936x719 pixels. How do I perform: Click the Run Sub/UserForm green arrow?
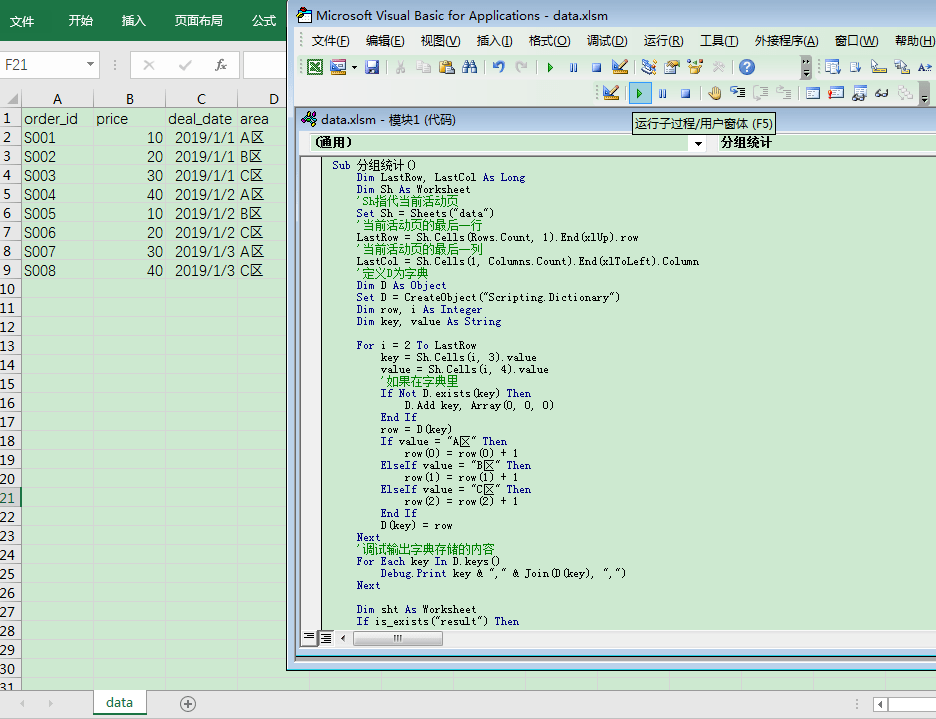640,93
